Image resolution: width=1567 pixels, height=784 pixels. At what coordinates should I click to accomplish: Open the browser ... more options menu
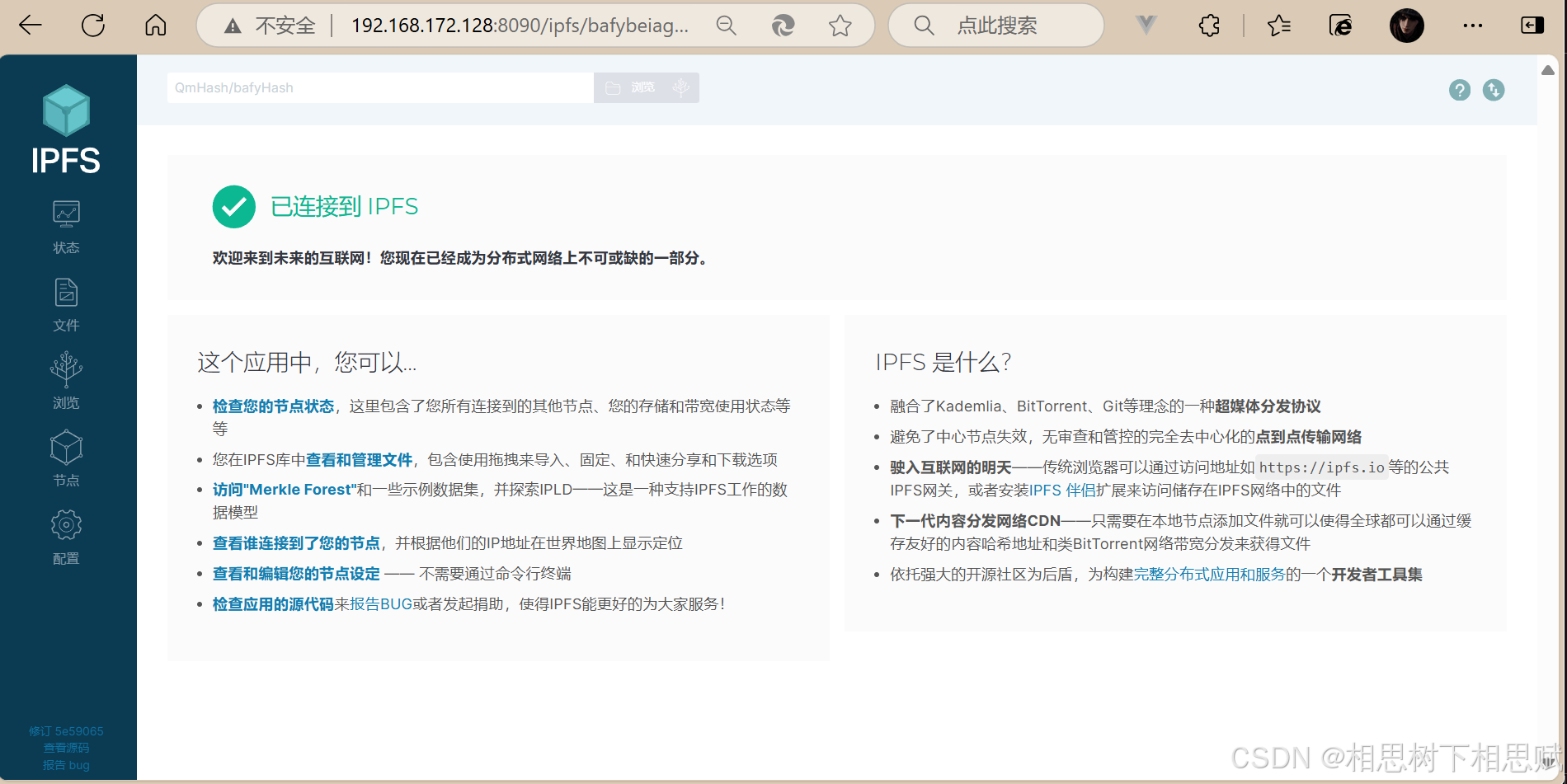[1473, 26]
